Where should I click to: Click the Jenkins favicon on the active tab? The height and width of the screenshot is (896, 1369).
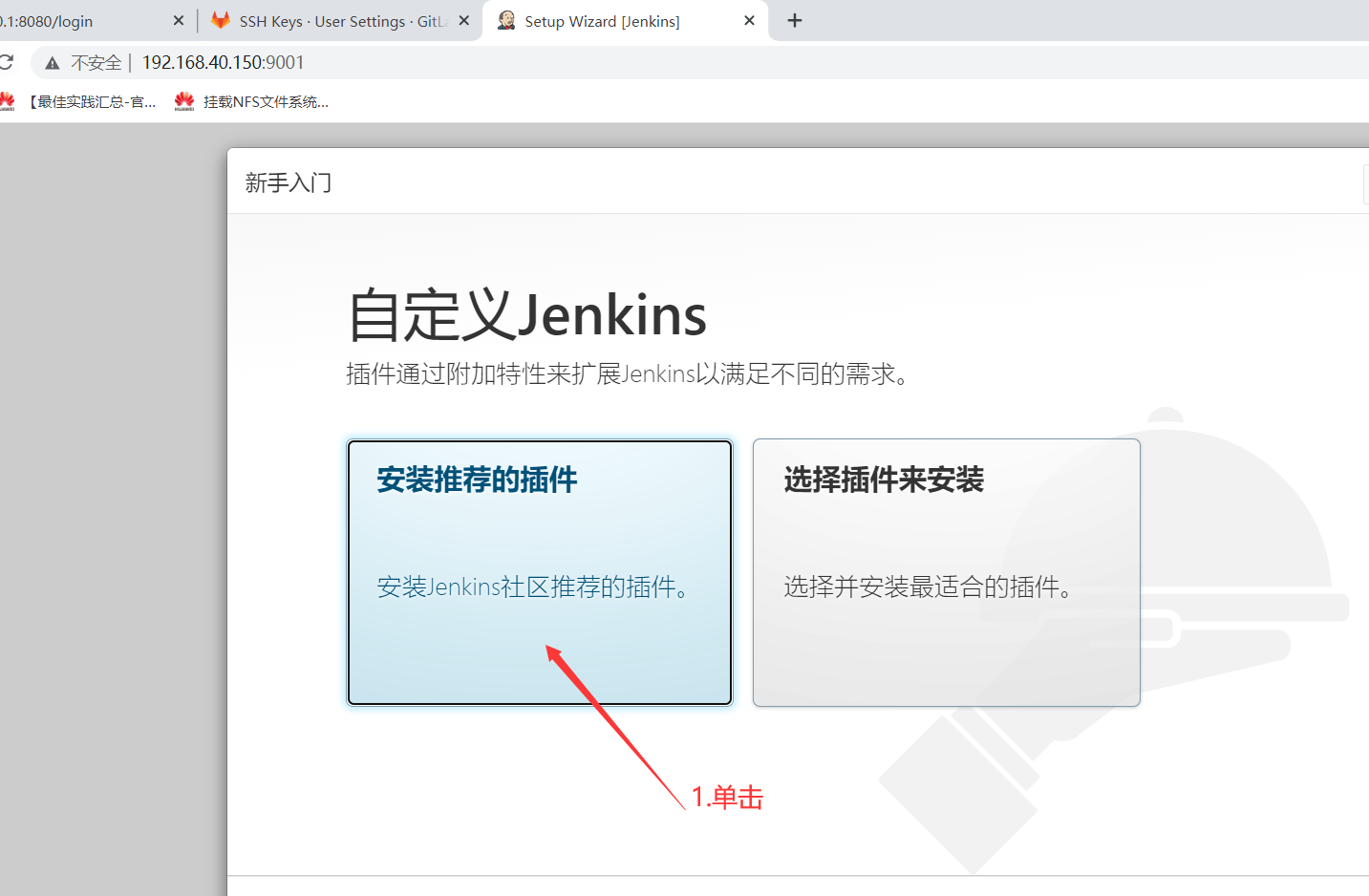507,20
